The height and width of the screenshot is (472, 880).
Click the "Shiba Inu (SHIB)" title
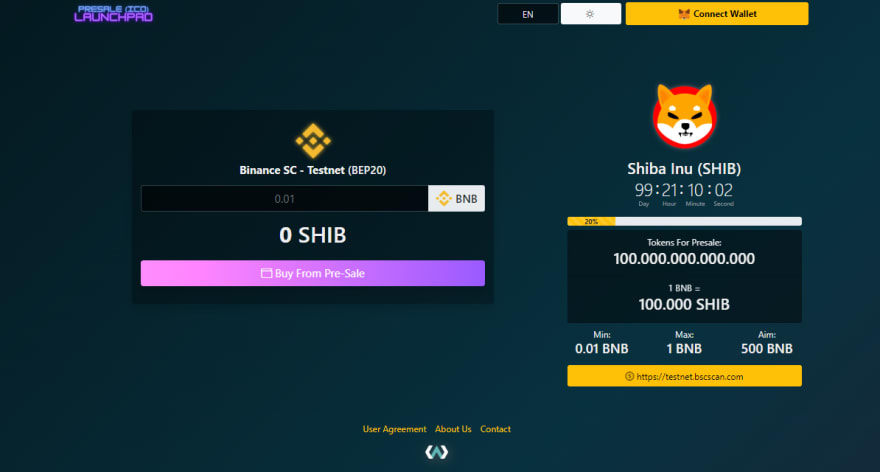(x=684, y=168)
